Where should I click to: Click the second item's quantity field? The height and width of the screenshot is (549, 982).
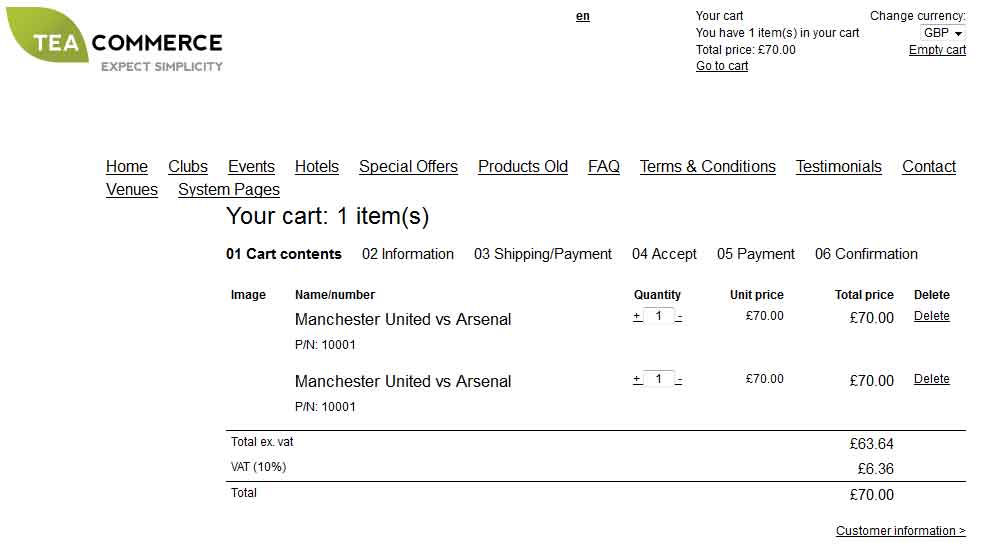coord(658,379)
